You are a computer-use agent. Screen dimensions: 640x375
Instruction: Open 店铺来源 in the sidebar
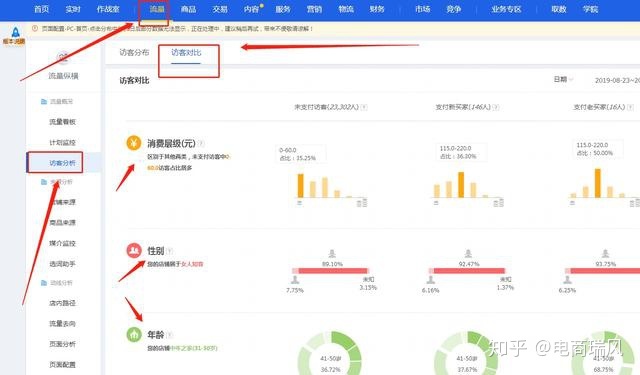pos(62,202)
